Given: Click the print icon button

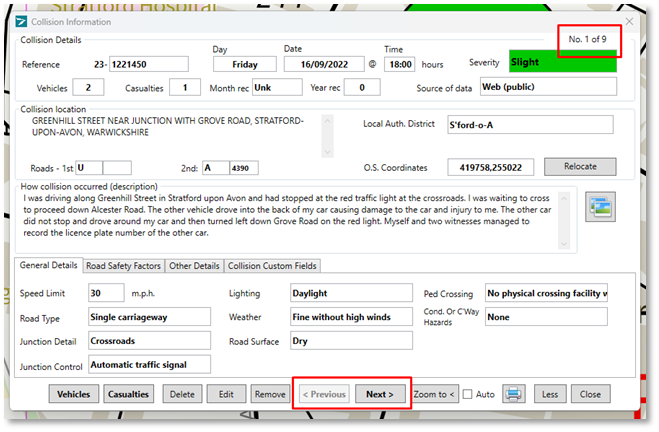Looking at the screenshot, I should click(x=514, y=394).
